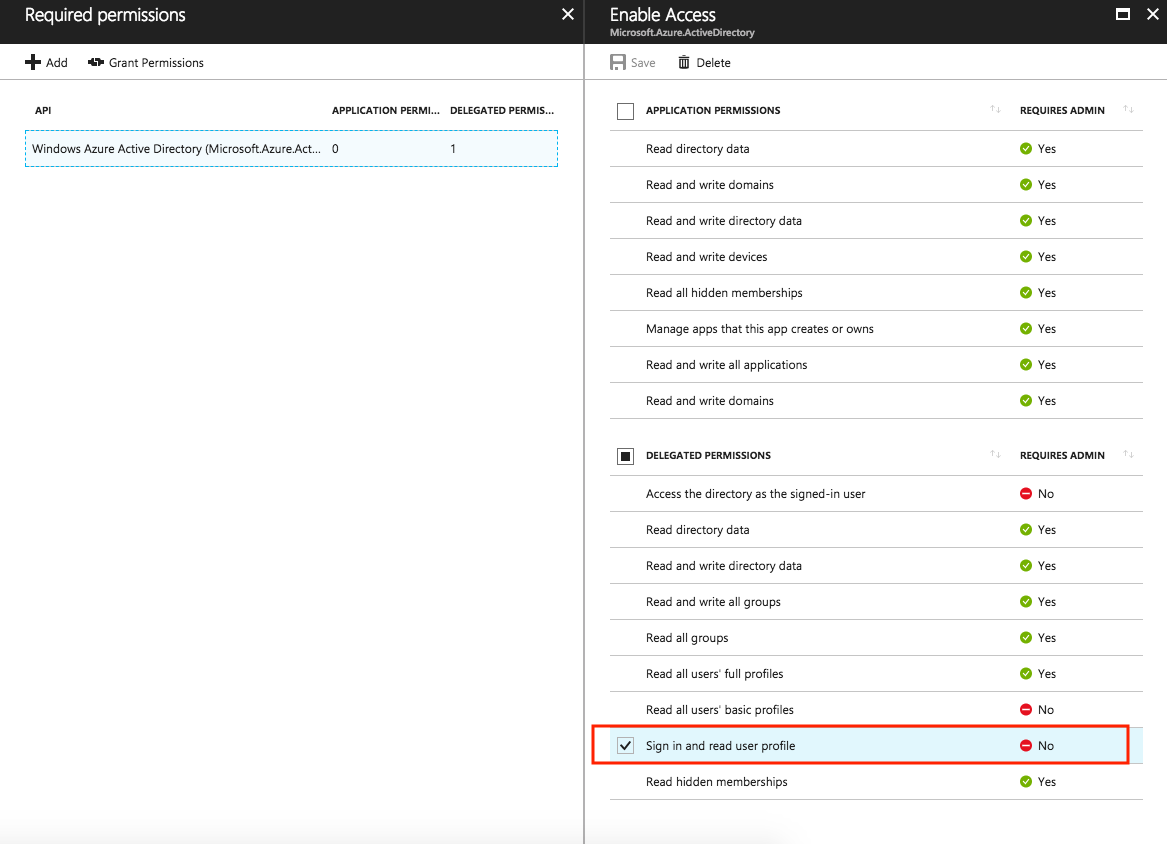Image resolution: width=1167 pixels, height=844 pixels.
Task: Click the Grant Permissions icon button
Action: click(96, 63)
